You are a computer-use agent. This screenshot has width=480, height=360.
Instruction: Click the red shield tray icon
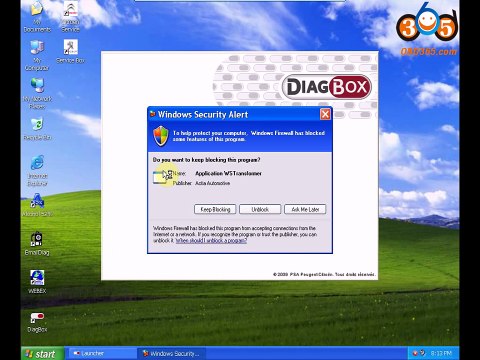(x=415, y=353)
